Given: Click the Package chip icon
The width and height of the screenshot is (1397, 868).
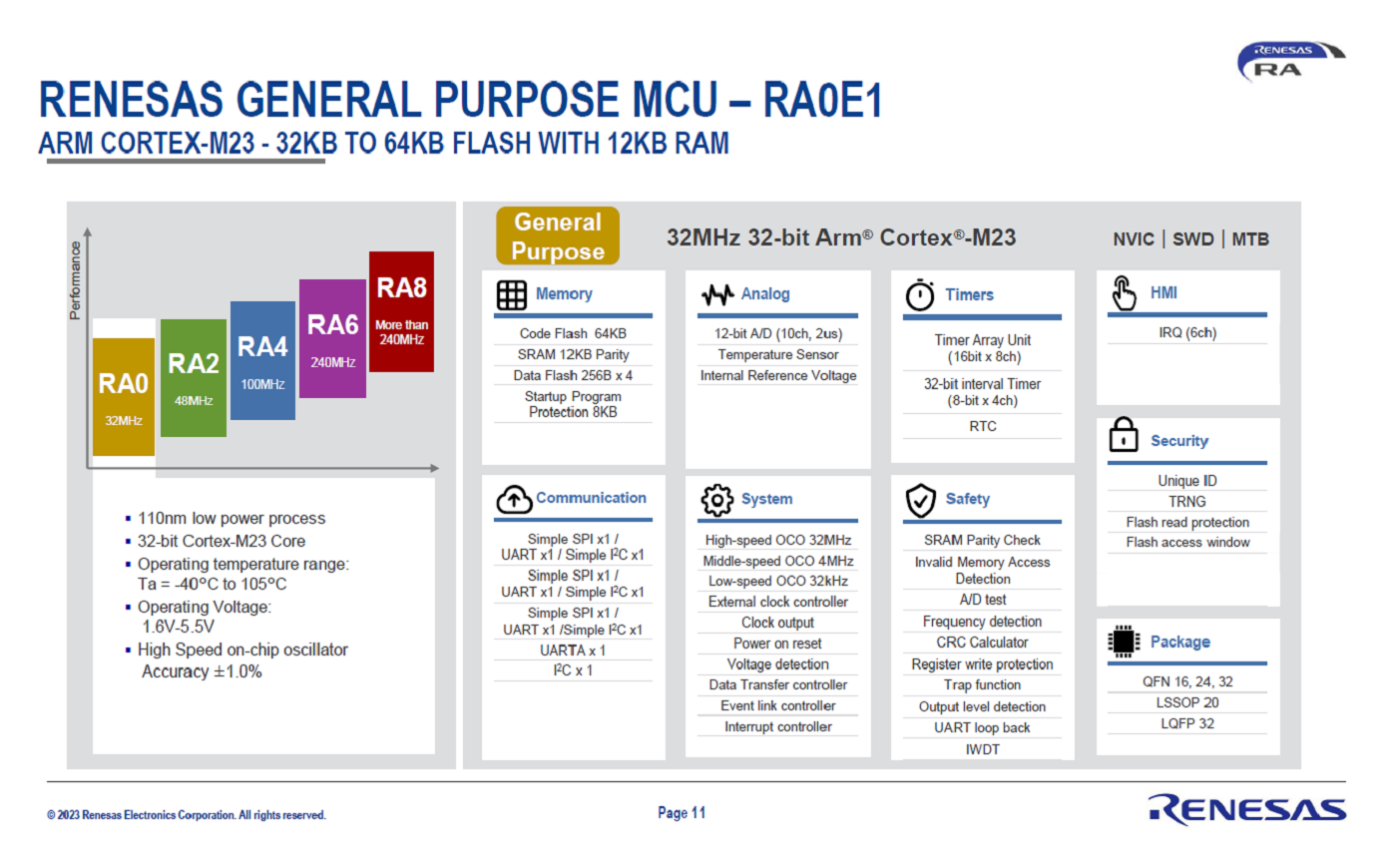Looking at the screenshot, I should point(1124,642).
